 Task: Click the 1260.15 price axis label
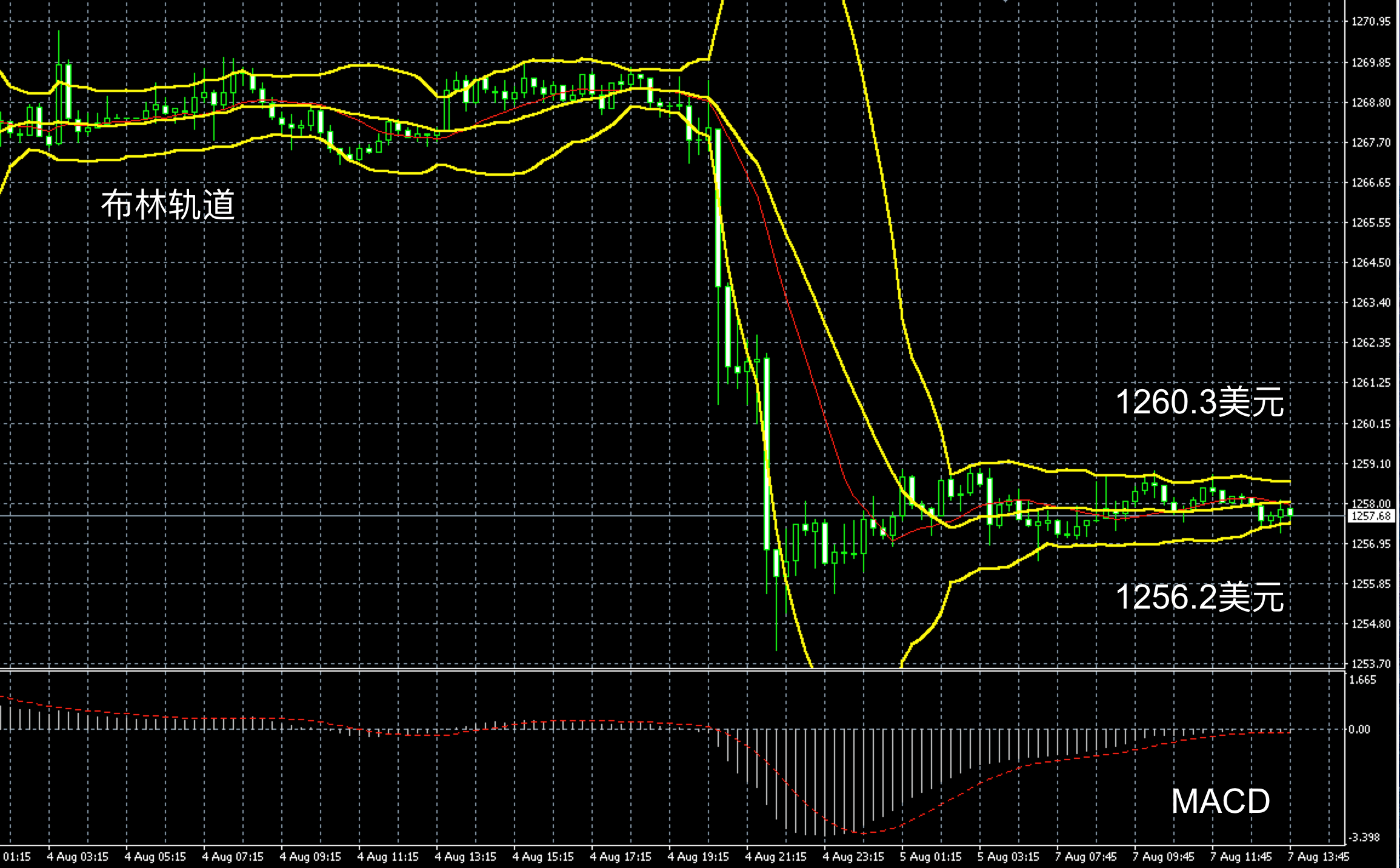pyautogui.click(x=1371, y=424)
